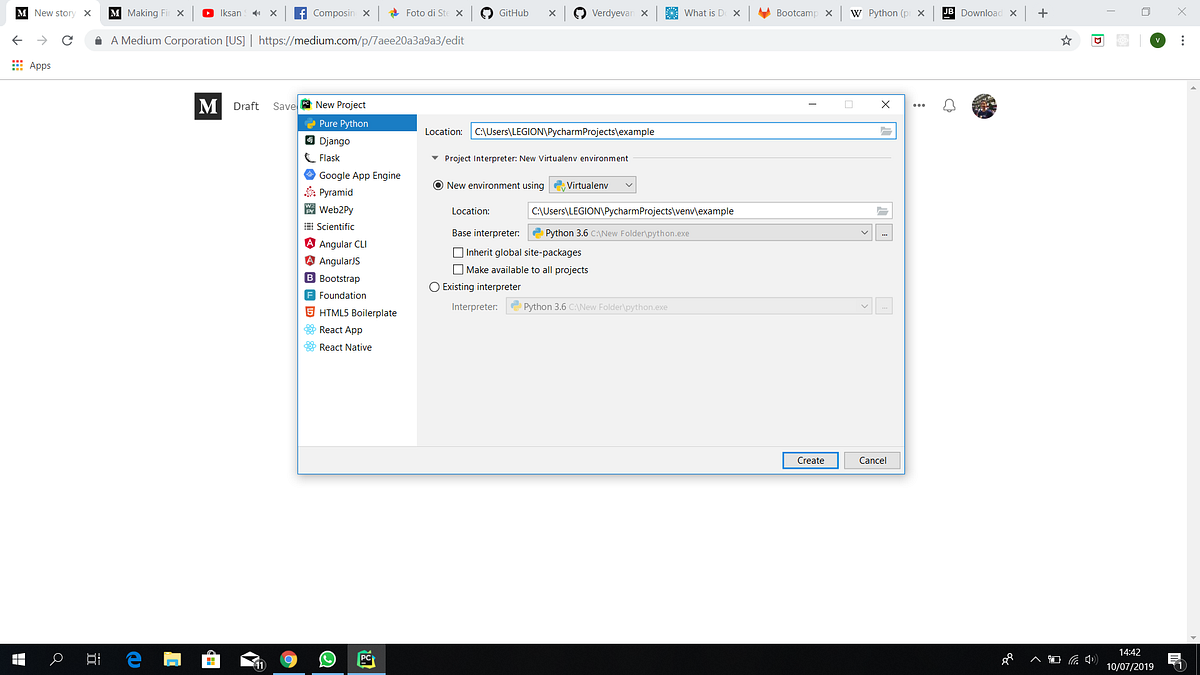Cancel the New Project dialog
Viewport: 1200px width, 675px height.
(x=871, y=460)
